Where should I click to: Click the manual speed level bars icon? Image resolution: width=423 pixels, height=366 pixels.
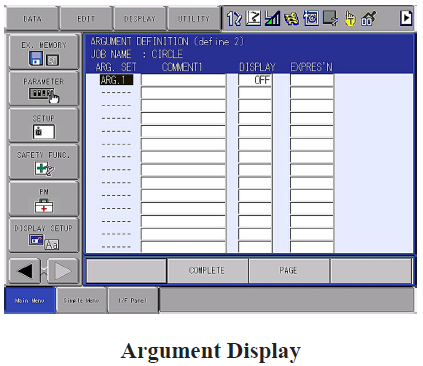pyautogui.click(x=272, y=18)
